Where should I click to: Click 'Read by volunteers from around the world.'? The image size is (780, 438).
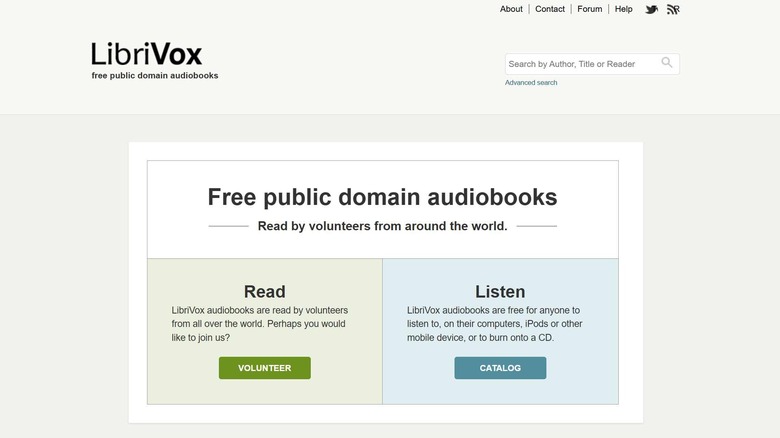(382, 226)
